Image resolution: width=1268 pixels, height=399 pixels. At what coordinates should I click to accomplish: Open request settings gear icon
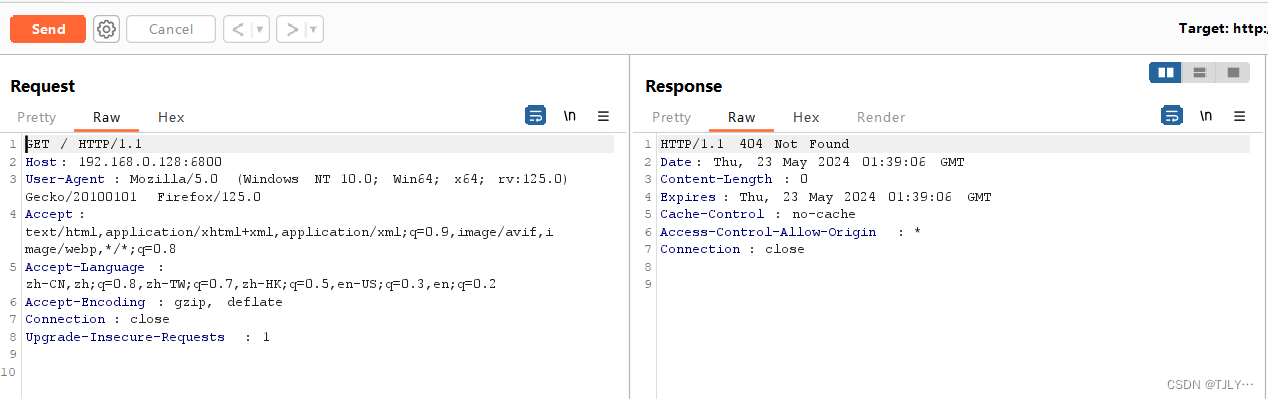[x=107, y=29]
